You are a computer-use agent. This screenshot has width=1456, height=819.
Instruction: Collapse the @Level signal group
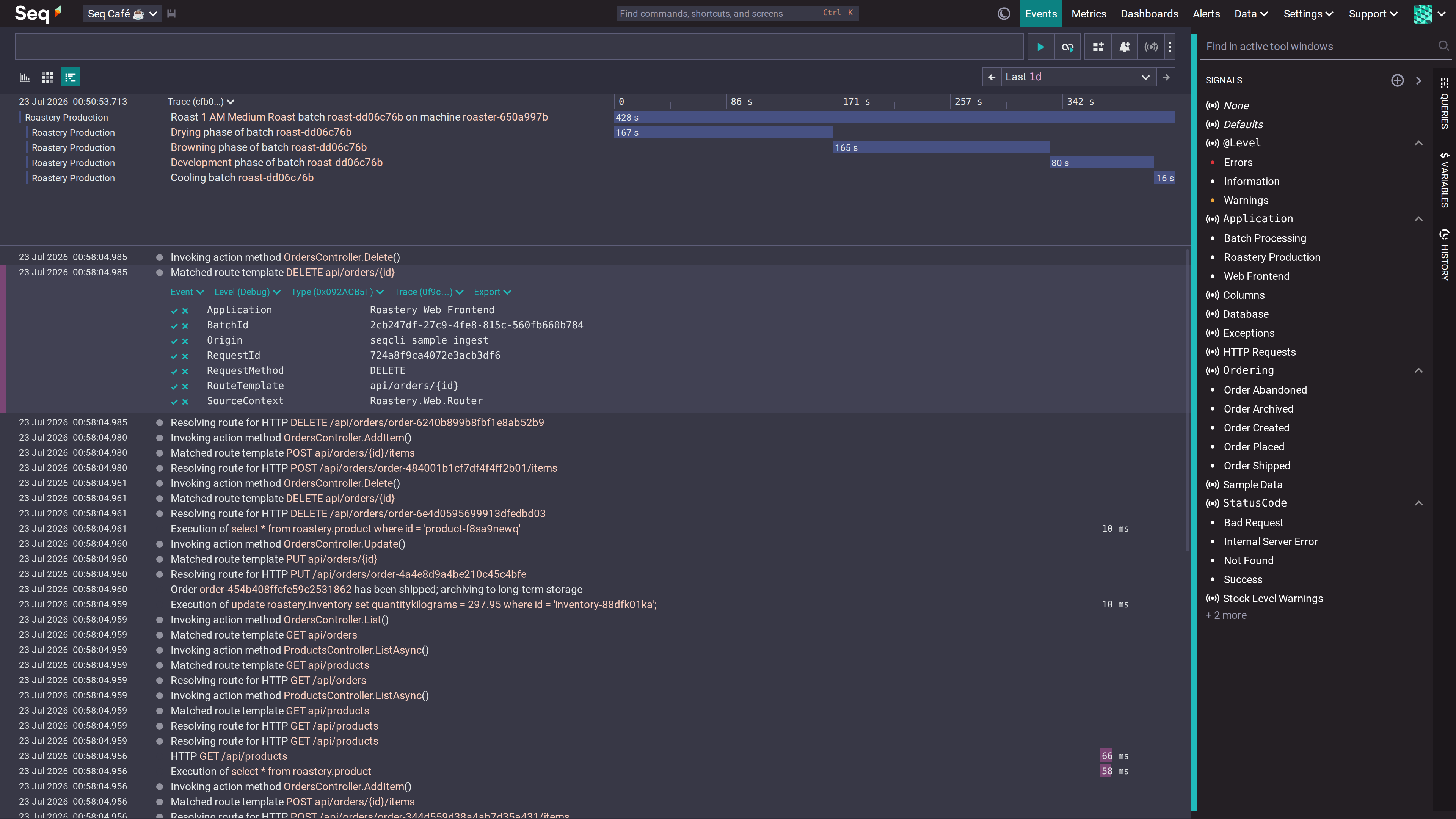(x=1418, y=144)
